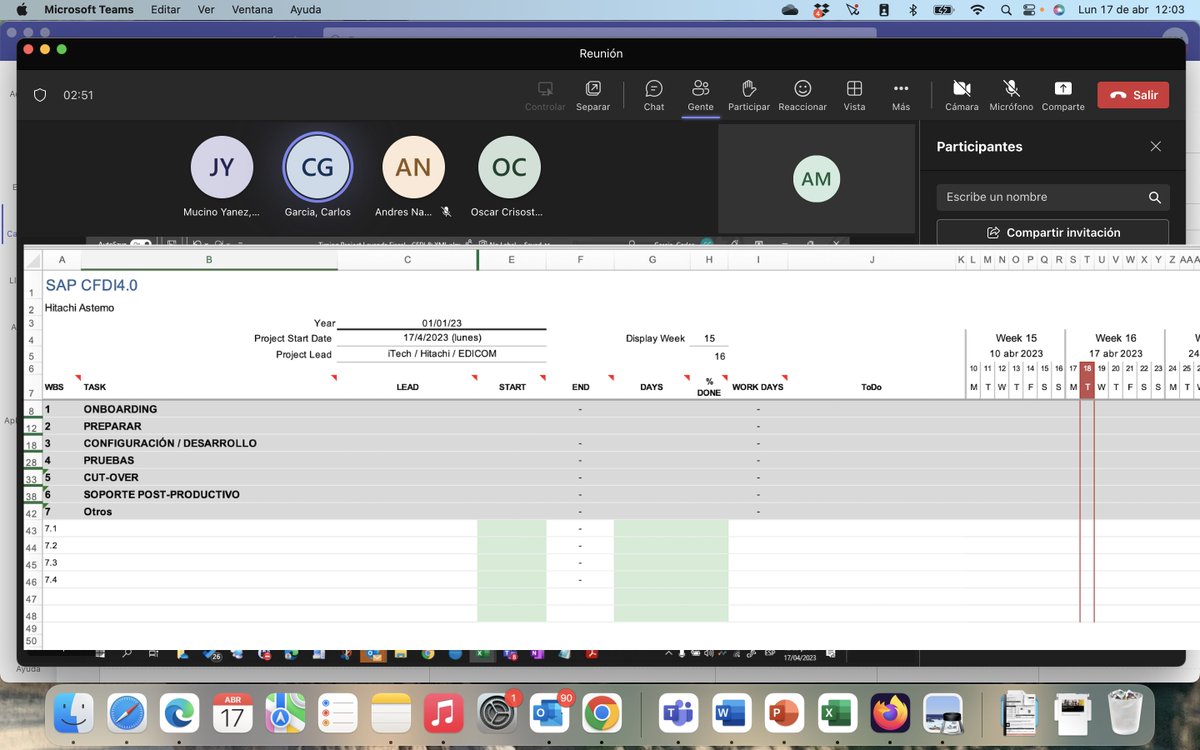Open the Wi-Fi status menu
1200x750 pixels.
(977, 10)
